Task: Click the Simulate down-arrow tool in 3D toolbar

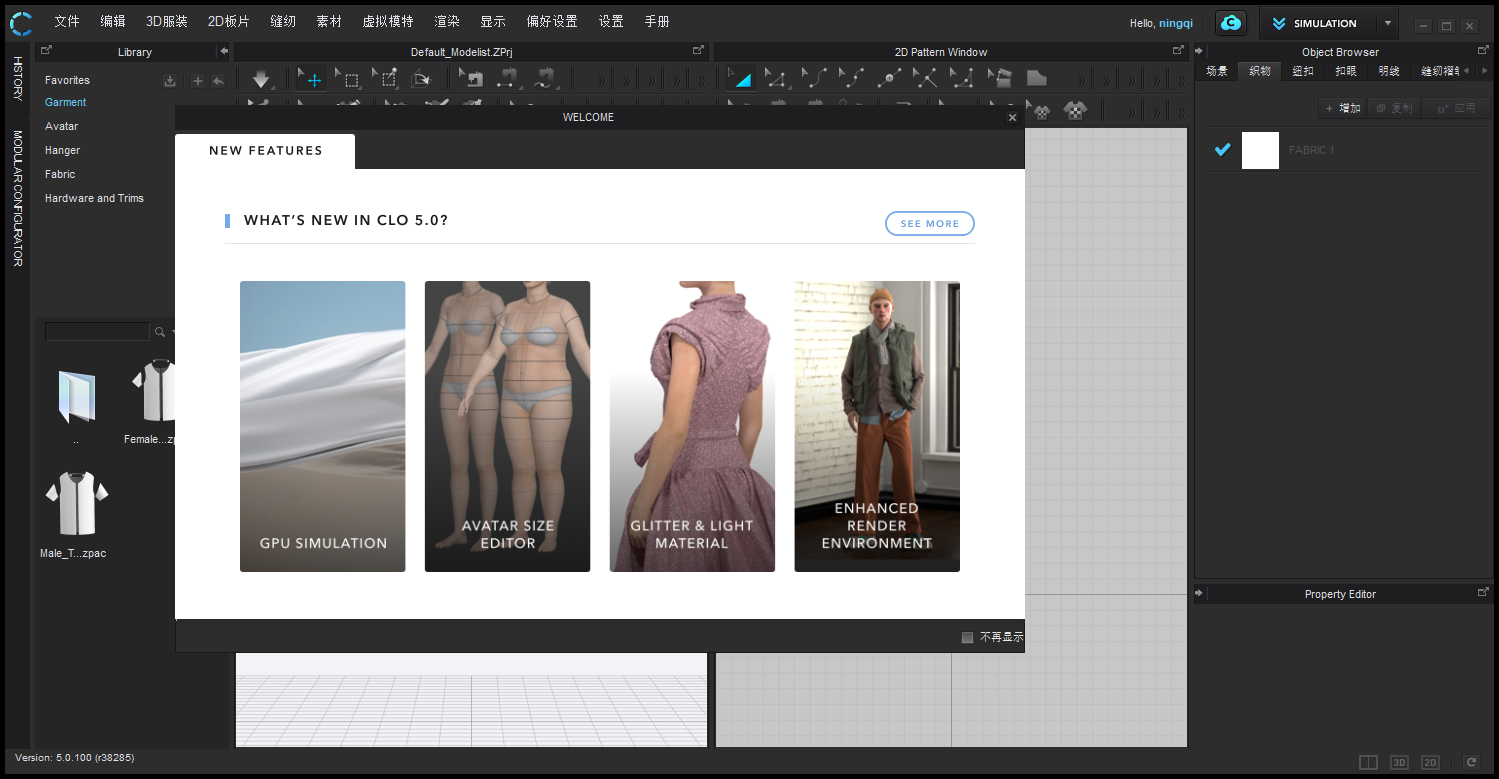Action: pos(261,79)
